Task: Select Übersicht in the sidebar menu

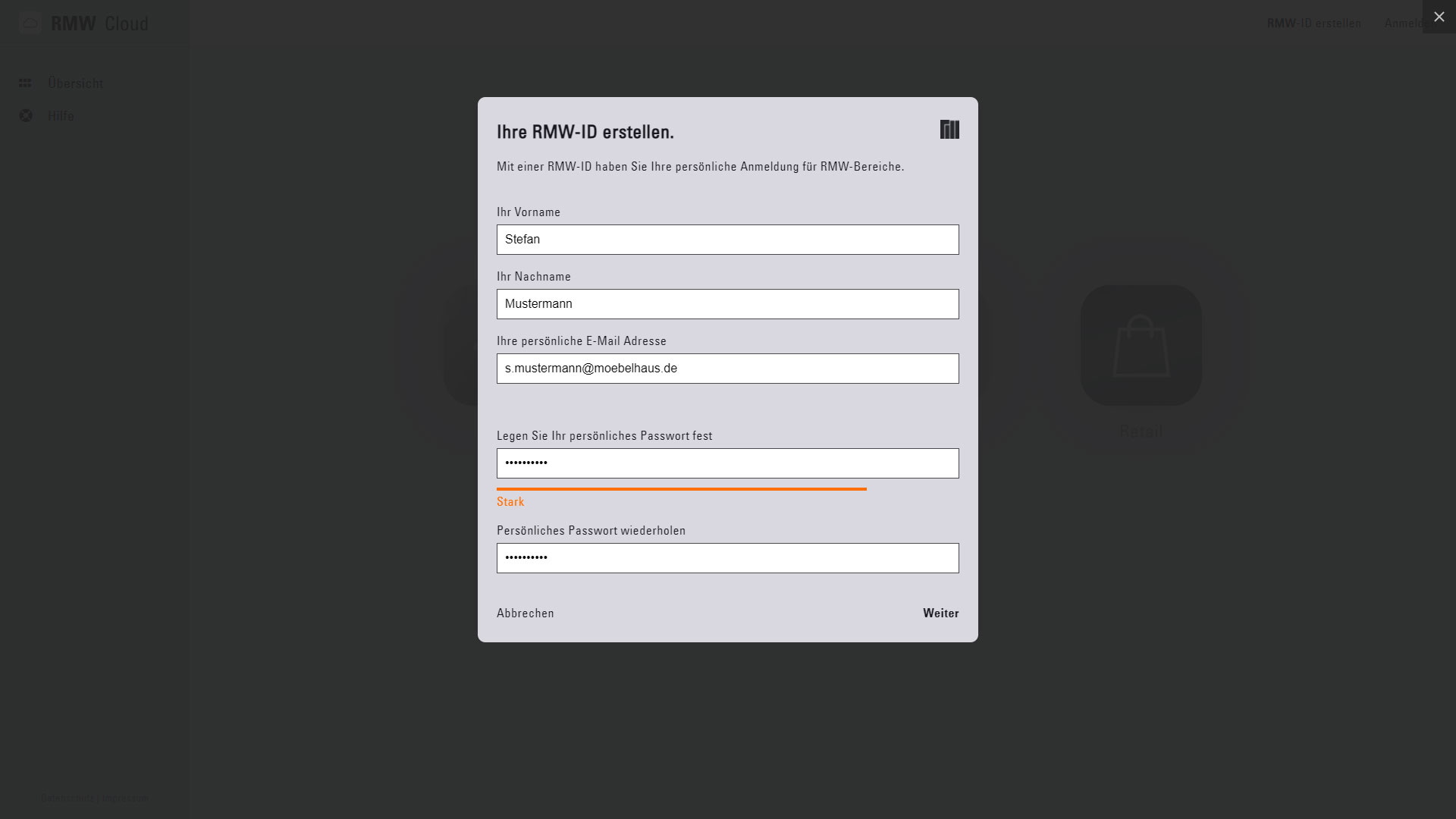Action: (75, 83)
